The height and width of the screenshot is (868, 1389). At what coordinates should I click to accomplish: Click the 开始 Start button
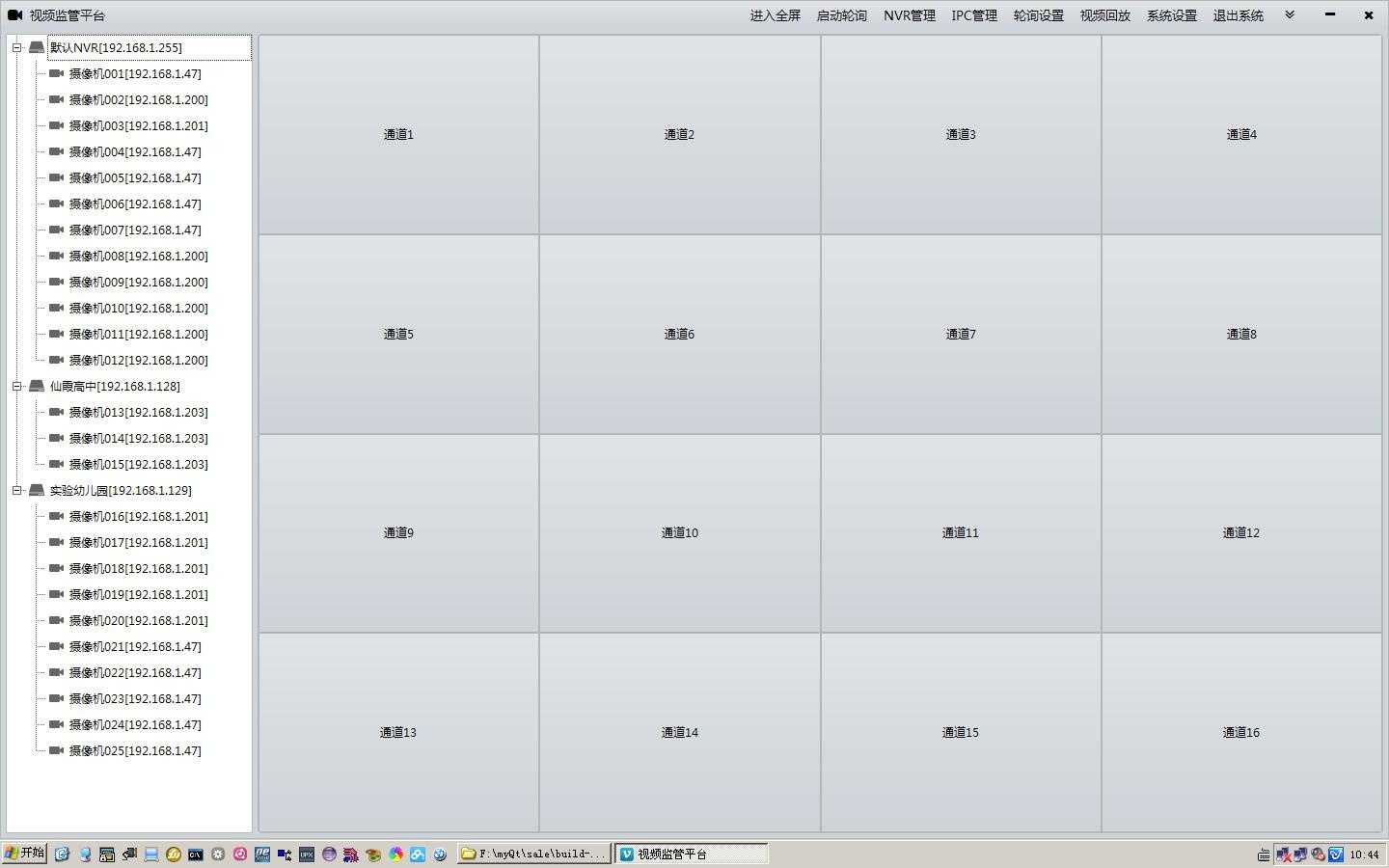(25, 854)
